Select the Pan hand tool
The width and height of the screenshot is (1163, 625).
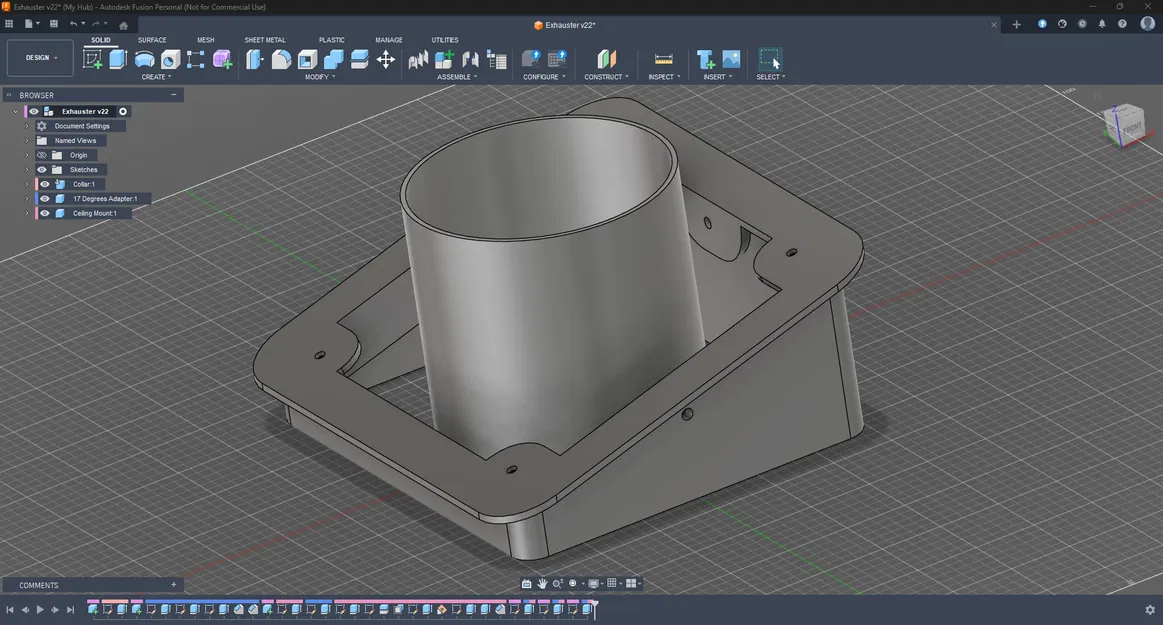tap(542, 584)
